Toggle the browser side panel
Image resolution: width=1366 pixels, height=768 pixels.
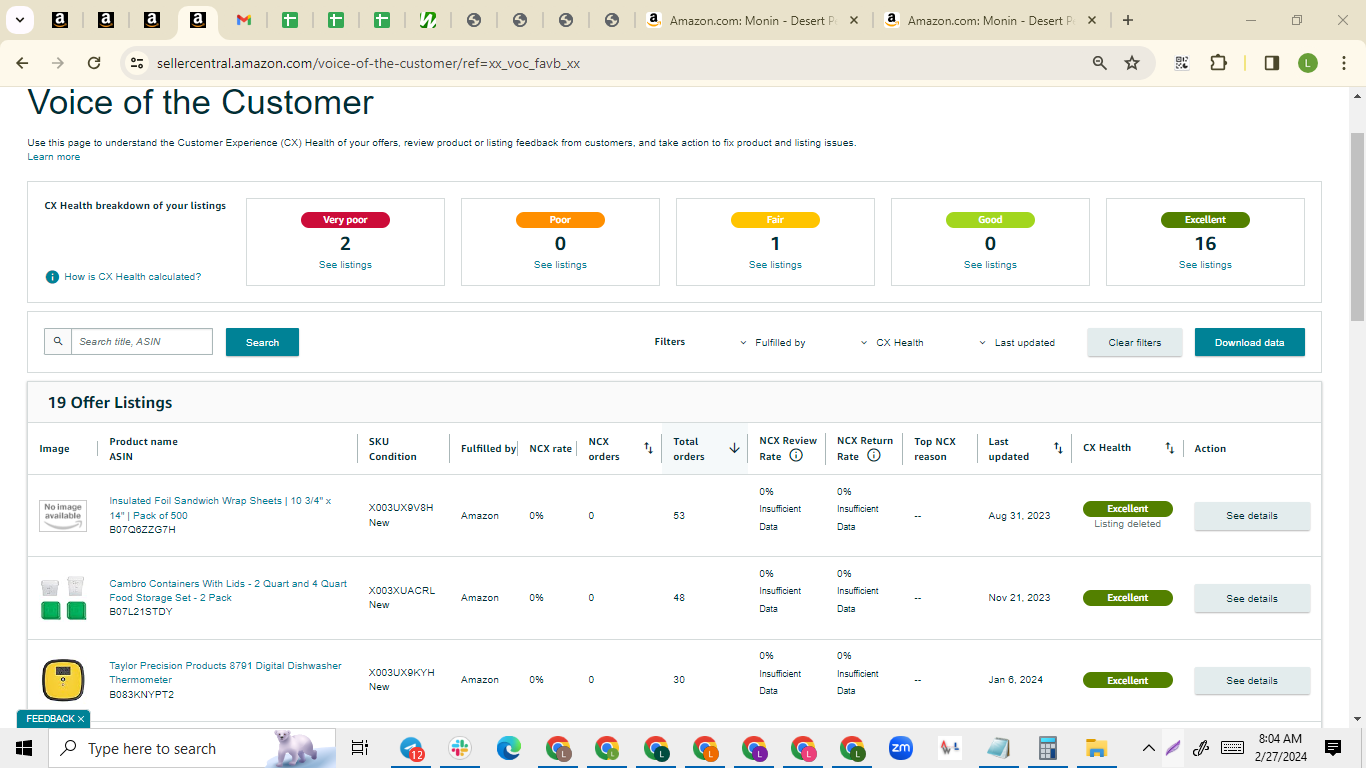(1272, 63)
